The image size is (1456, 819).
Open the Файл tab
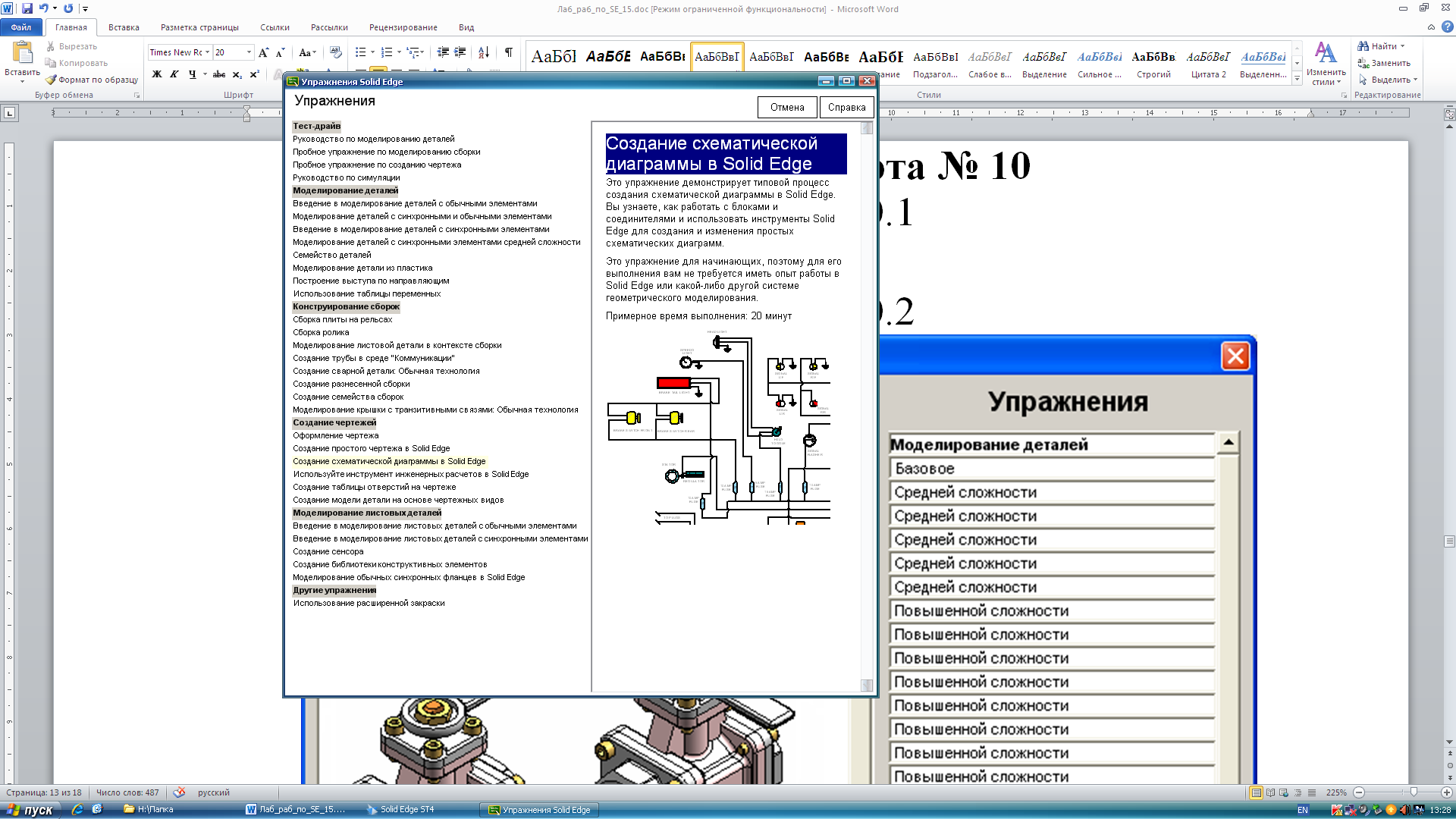coord(21,27)
